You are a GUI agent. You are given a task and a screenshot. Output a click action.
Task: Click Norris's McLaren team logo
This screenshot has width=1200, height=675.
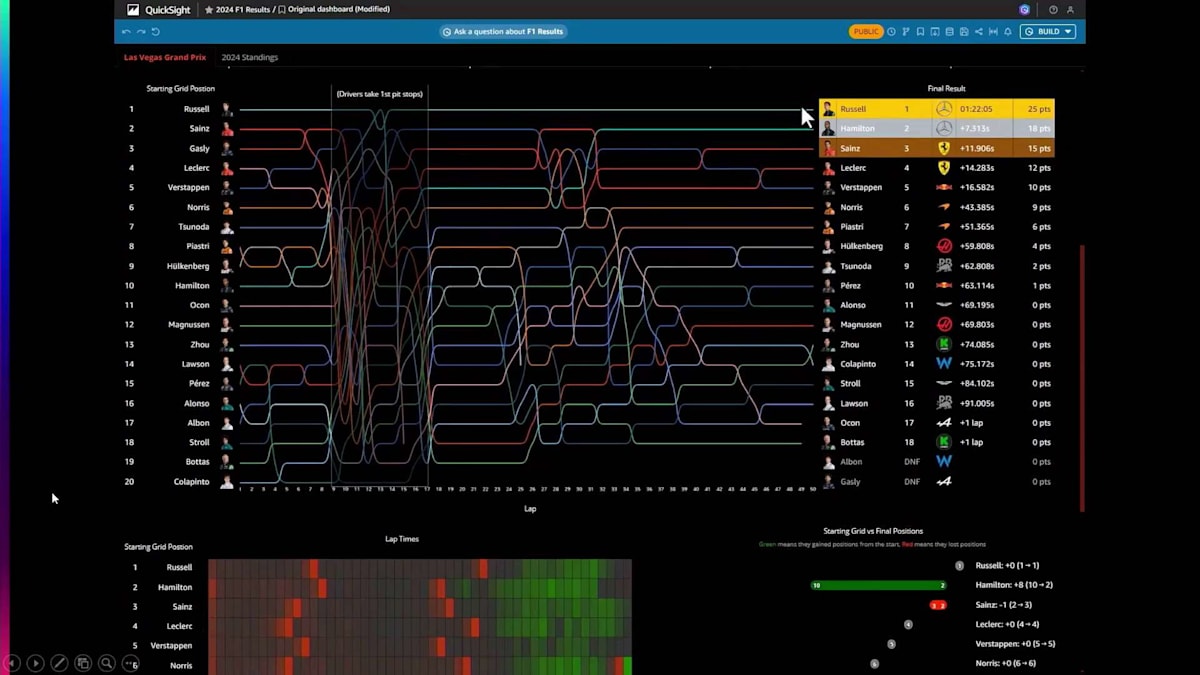[x=944, y=207]
